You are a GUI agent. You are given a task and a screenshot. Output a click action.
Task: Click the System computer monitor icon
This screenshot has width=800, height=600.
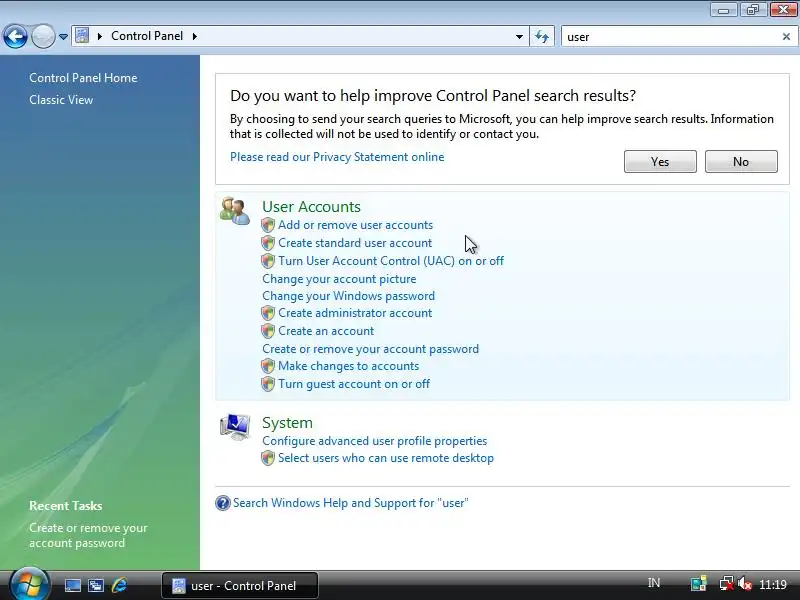pos(235,427)
